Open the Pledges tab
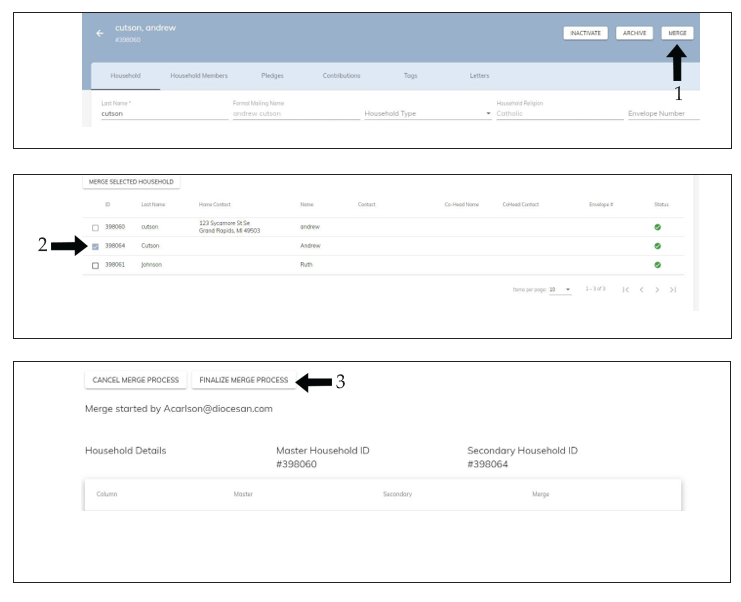741x602 pixels. 272,76
